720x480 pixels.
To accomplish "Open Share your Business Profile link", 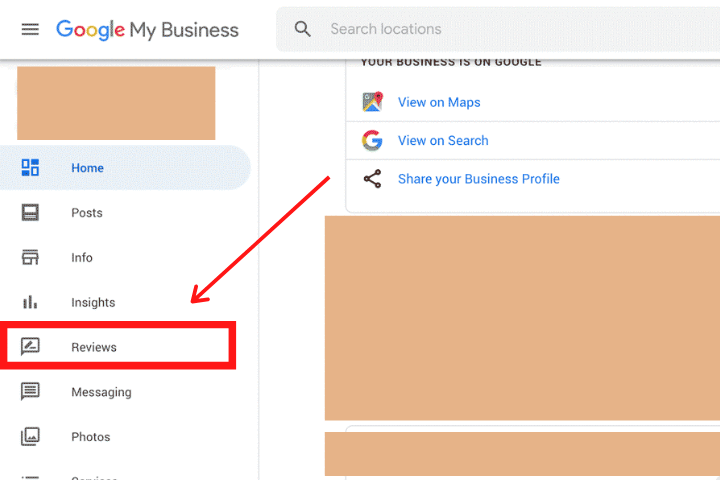I will [x=479, y=179].
